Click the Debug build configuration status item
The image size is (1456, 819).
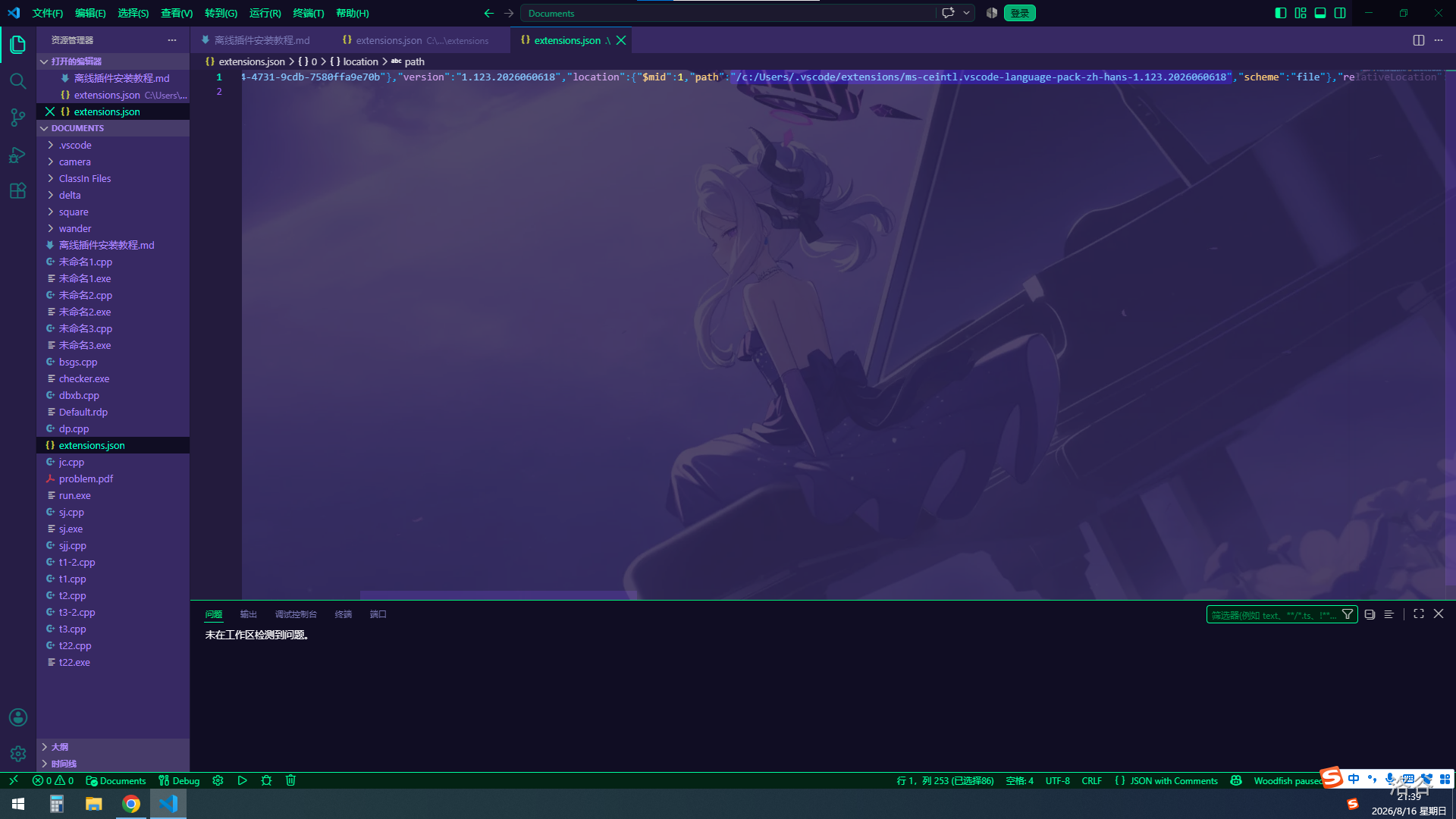[x=179, y=780]
